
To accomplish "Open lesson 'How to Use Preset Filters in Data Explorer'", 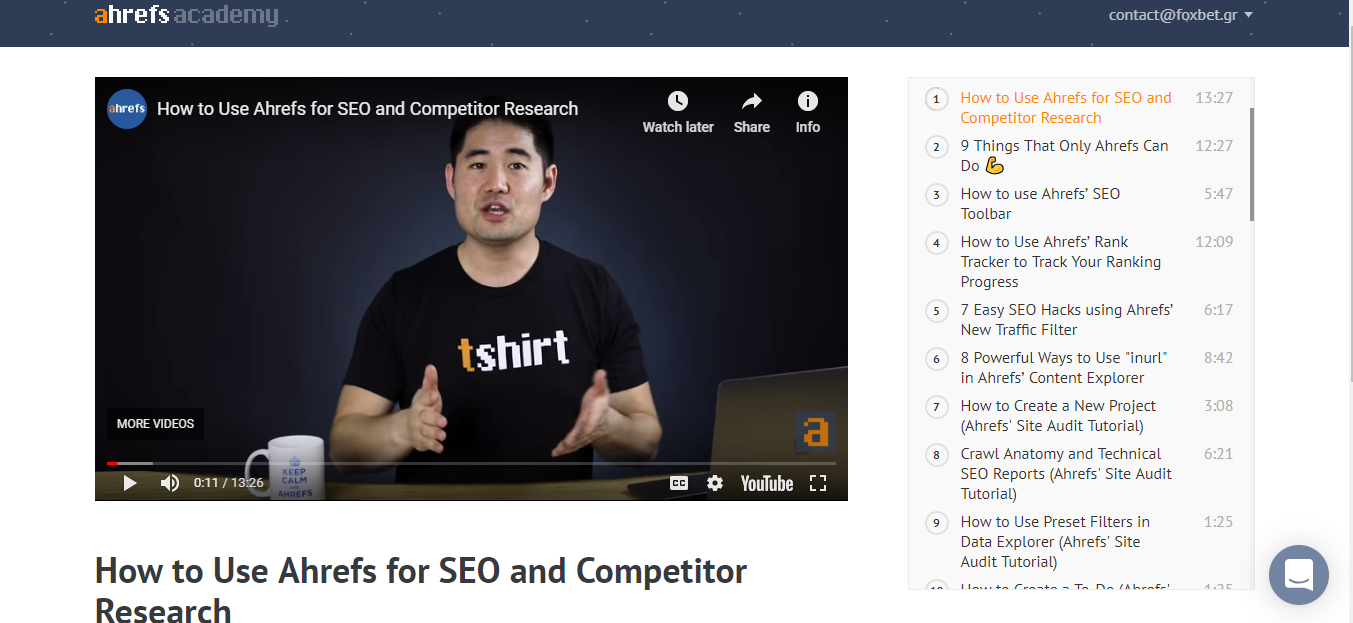I will pyautogui.click(x=1055, y=542).
